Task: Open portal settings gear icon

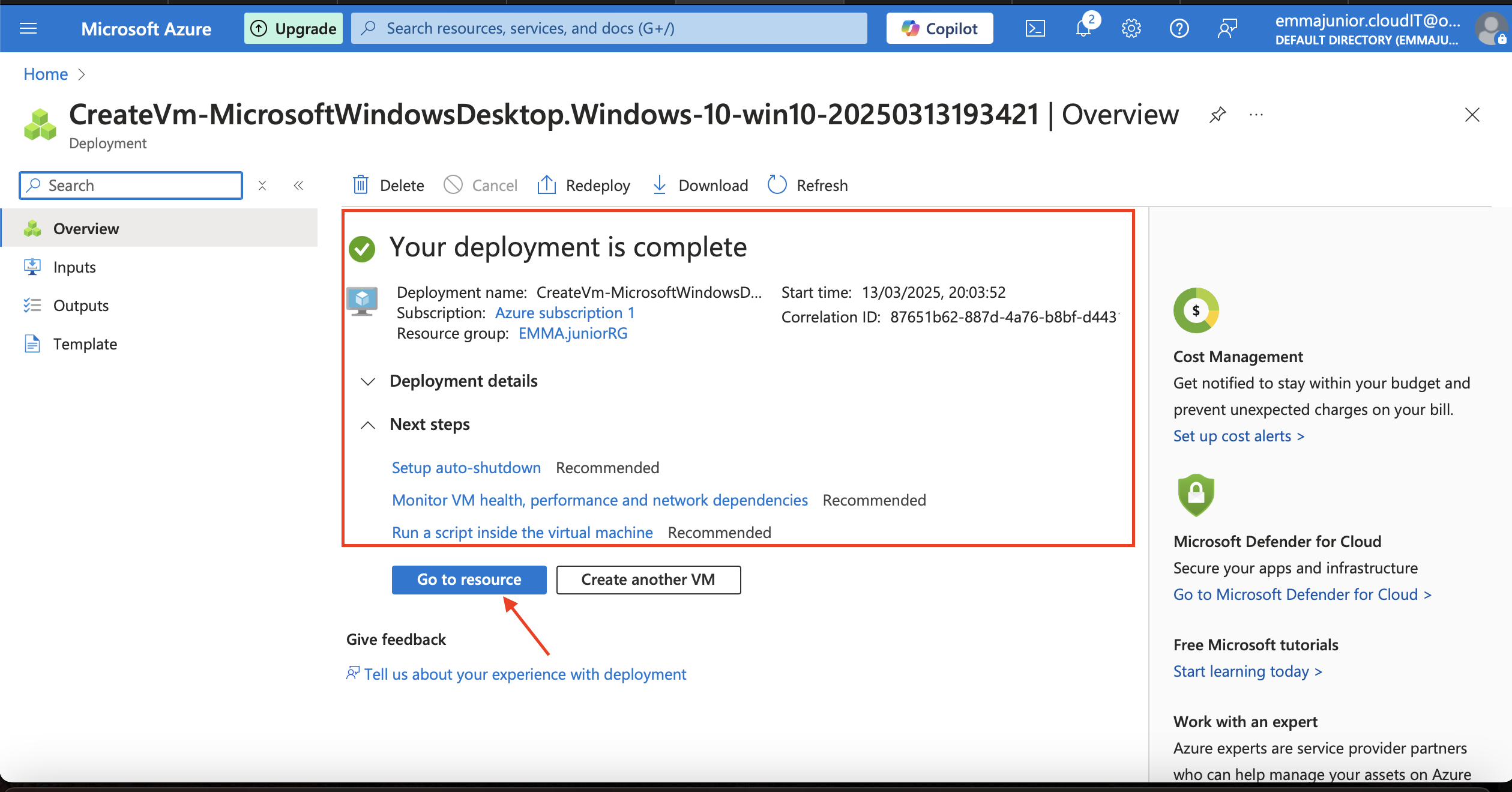Action: coord(1131,28)
